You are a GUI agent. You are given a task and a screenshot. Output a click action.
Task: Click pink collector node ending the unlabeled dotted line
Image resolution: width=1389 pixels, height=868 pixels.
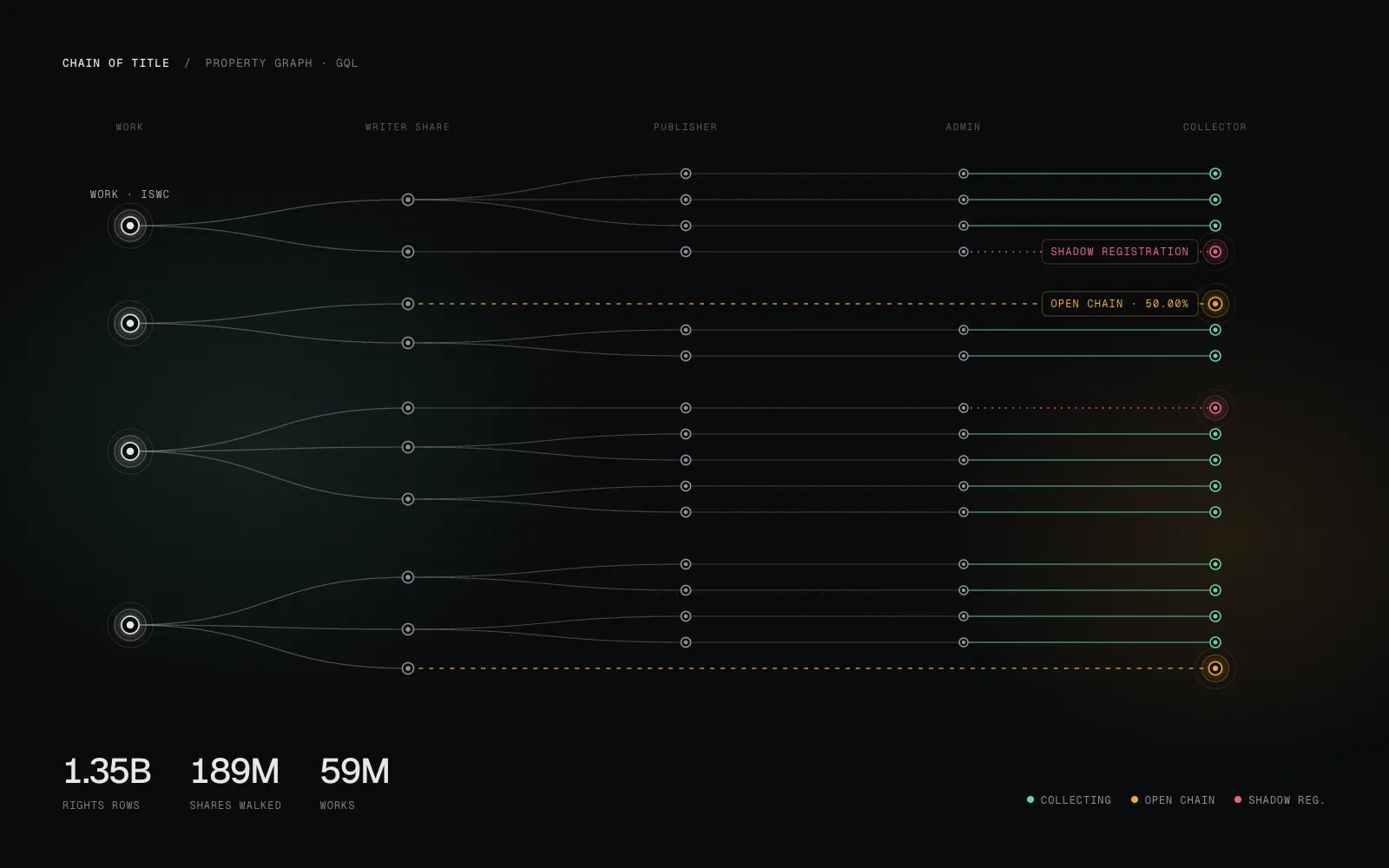click(1215, 408)
